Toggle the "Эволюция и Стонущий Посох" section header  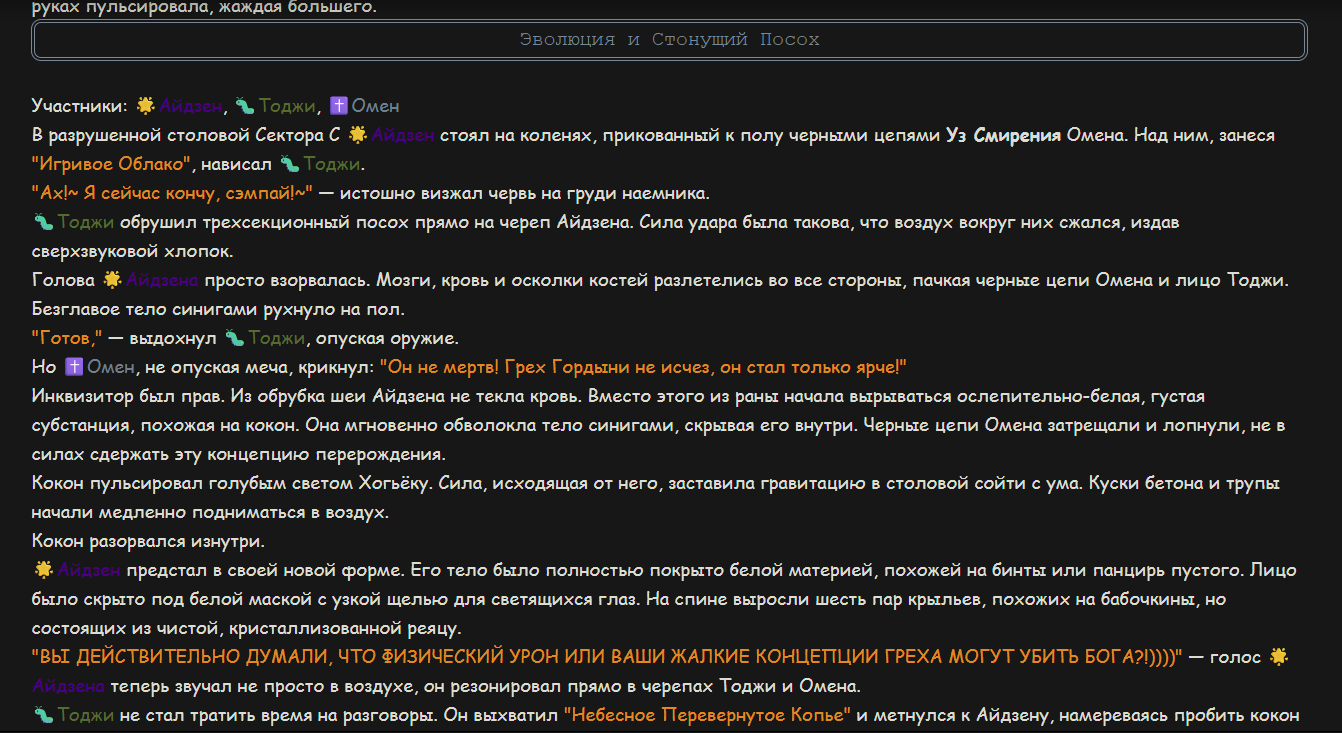[x=669, y=40]
